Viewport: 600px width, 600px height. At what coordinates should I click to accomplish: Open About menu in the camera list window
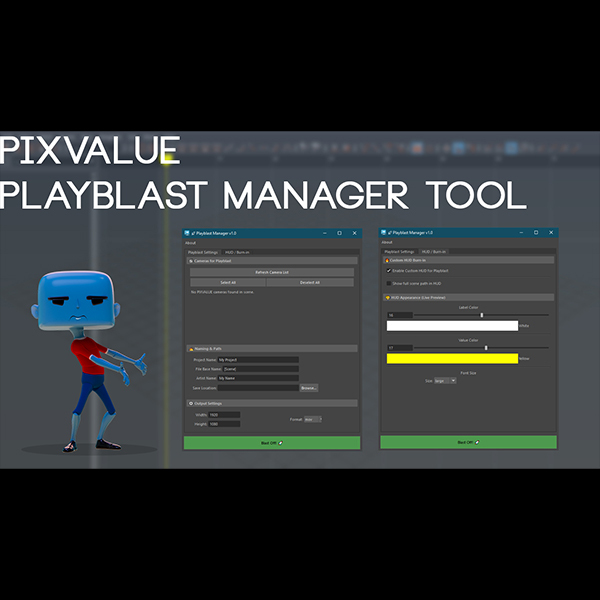pyautogui.click(x=191, y=243)
